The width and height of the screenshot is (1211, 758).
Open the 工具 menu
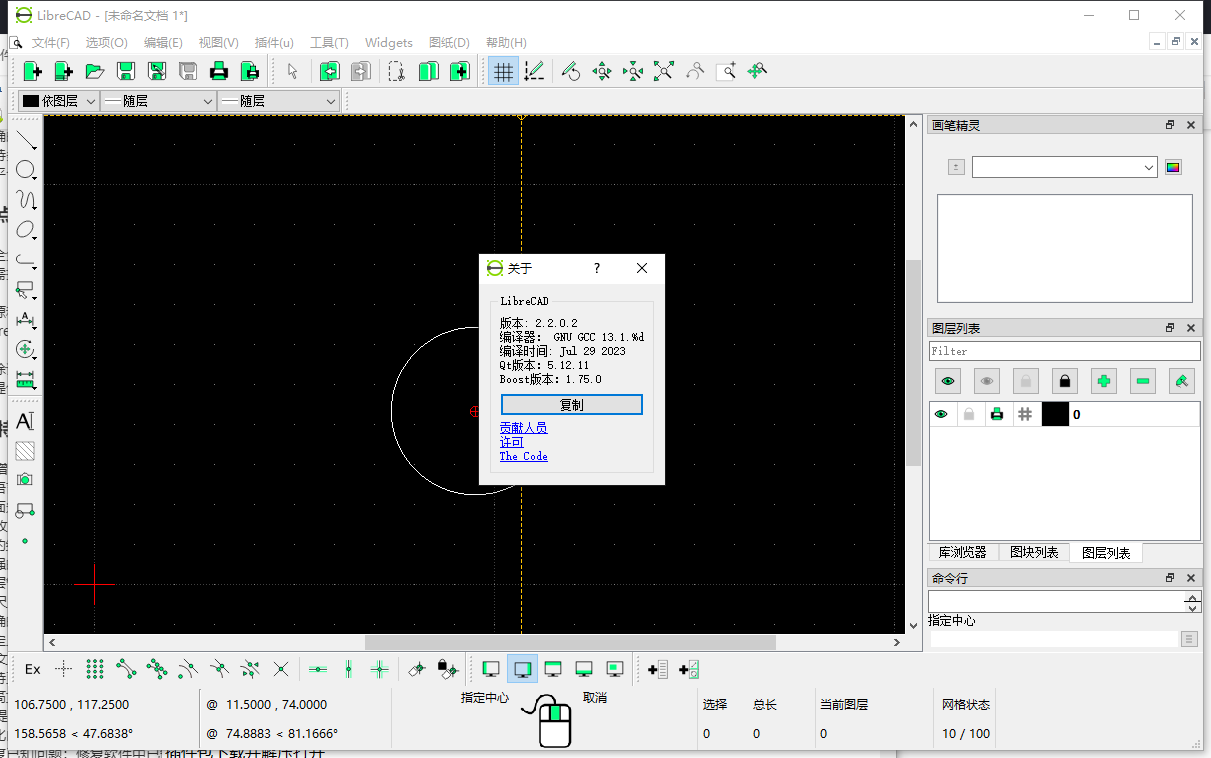click(x=329, y=42)
